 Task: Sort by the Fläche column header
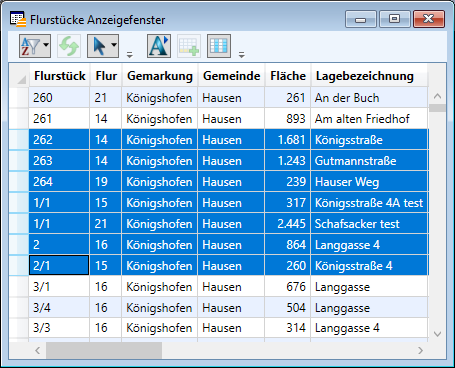coord(288,76)
